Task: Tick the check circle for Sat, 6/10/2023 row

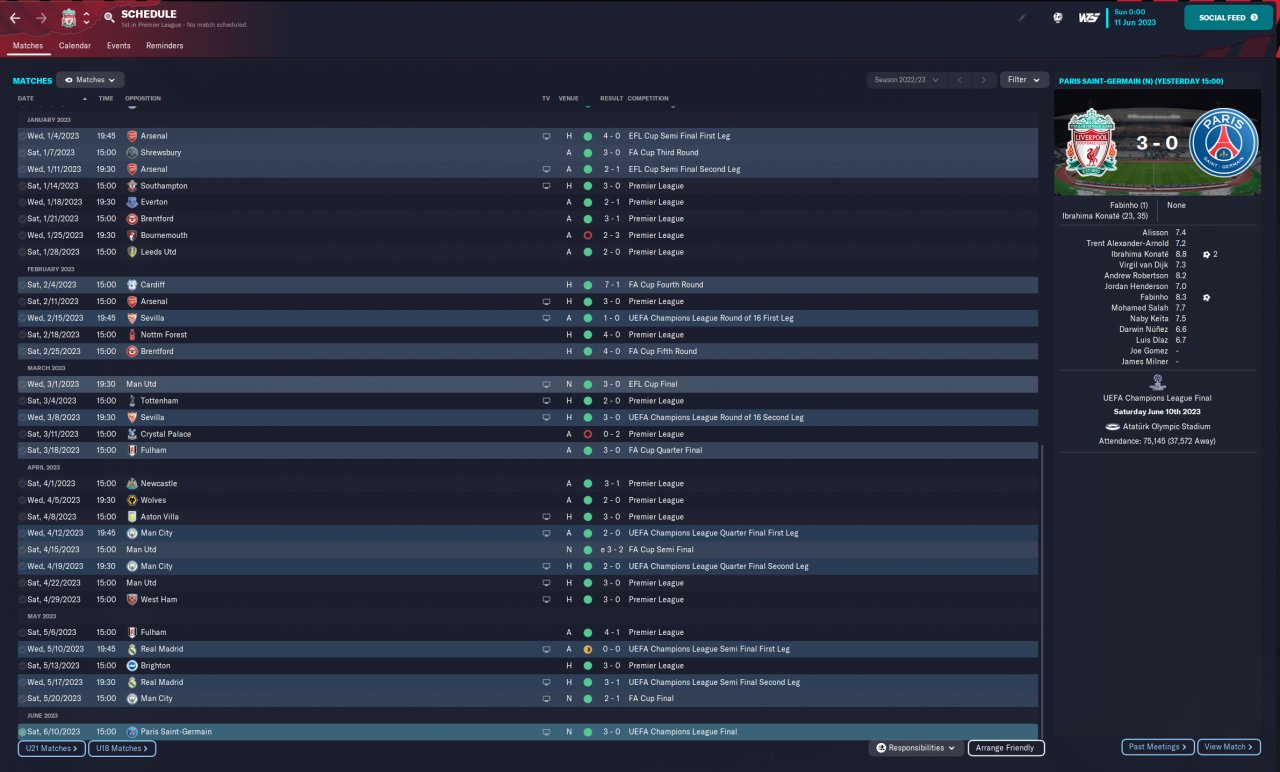Action: click(23, 732)
